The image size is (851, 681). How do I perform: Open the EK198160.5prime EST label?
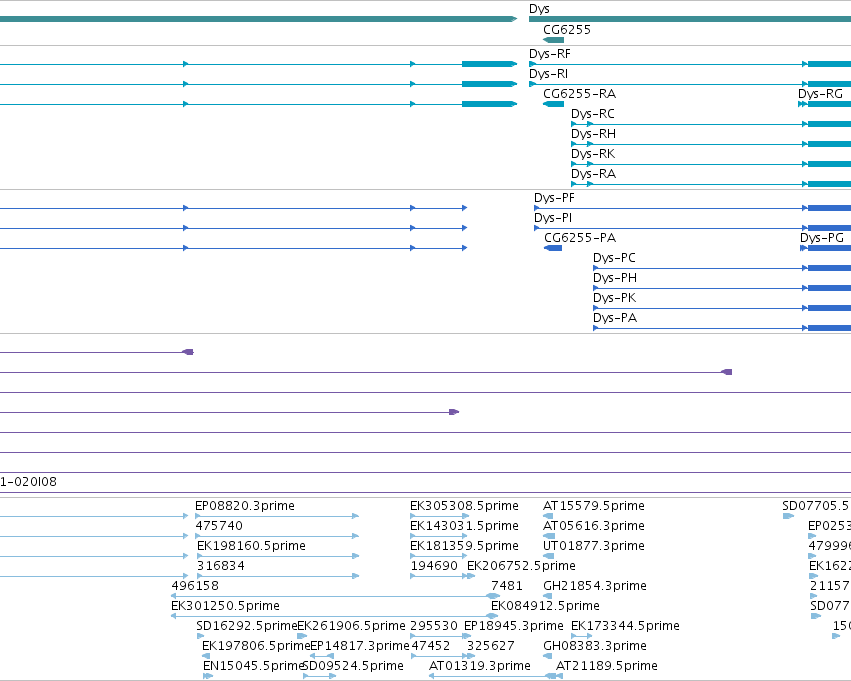(251, 546)
